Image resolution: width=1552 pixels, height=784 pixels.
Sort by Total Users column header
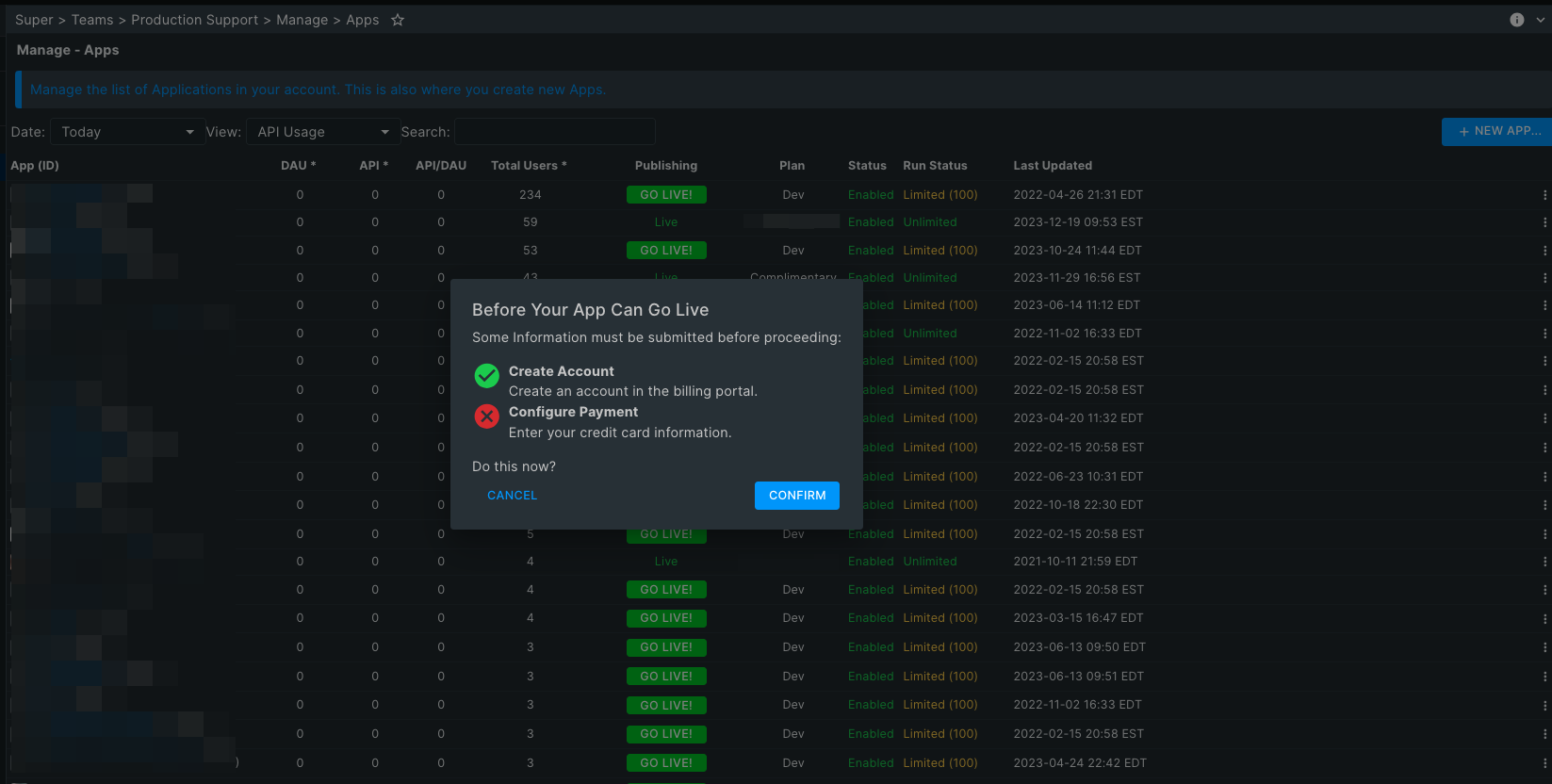pos(529,166)
